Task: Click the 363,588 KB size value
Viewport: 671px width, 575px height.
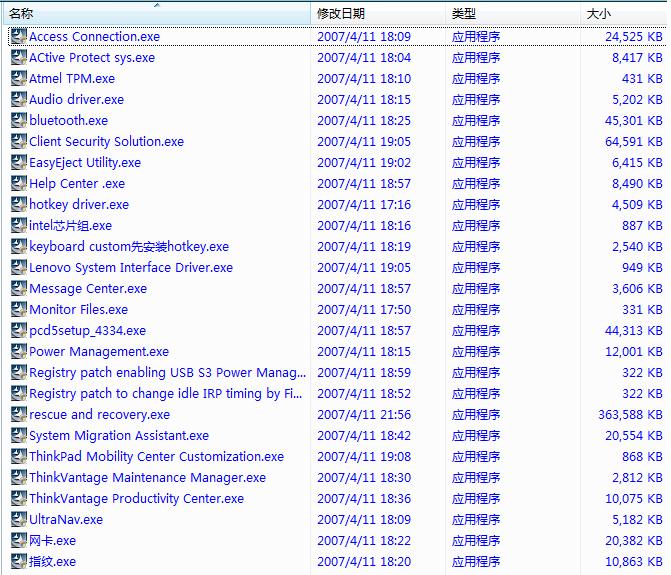Action: click(630, 415)
